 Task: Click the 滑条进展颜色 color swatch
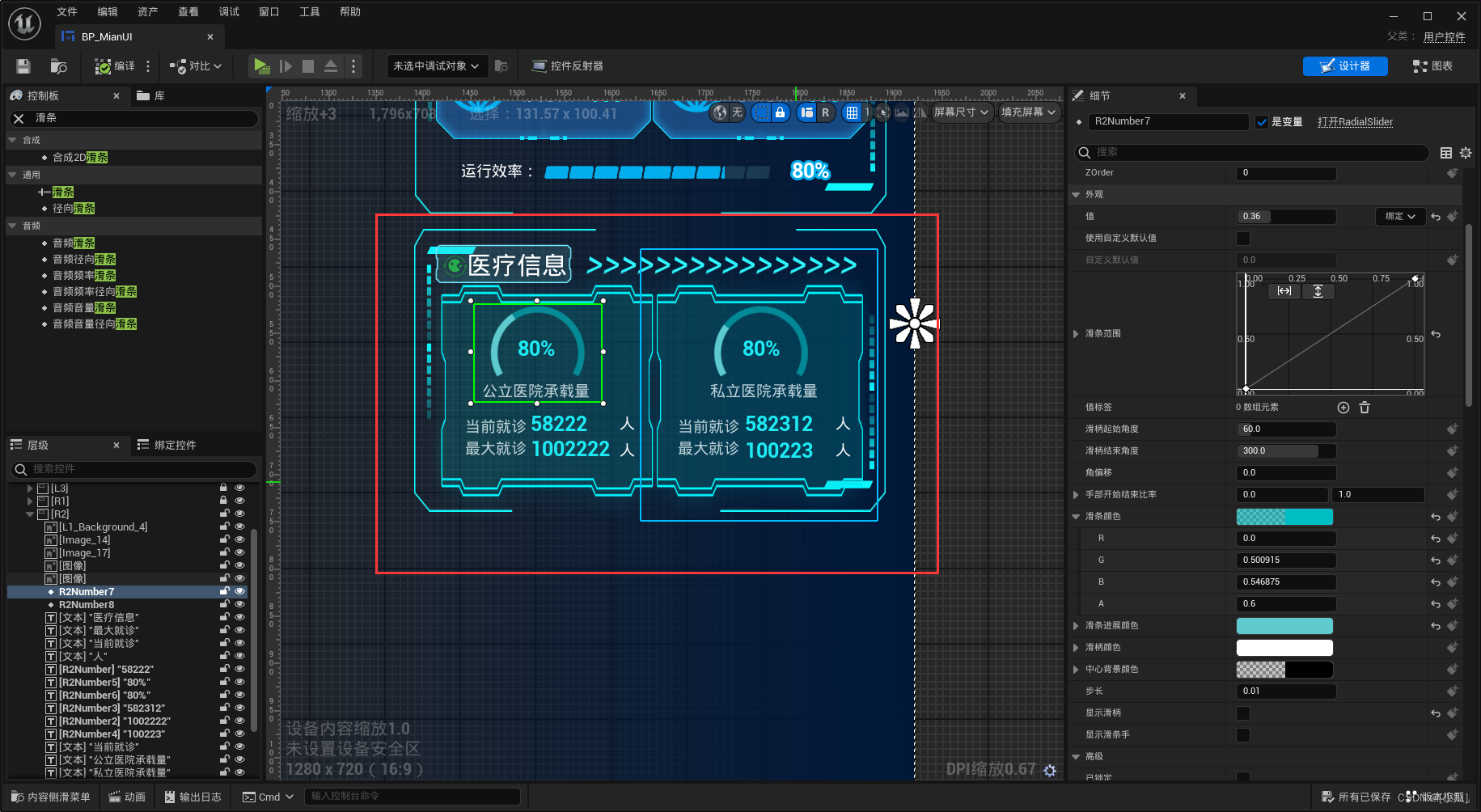click(x=1284, y=625)
